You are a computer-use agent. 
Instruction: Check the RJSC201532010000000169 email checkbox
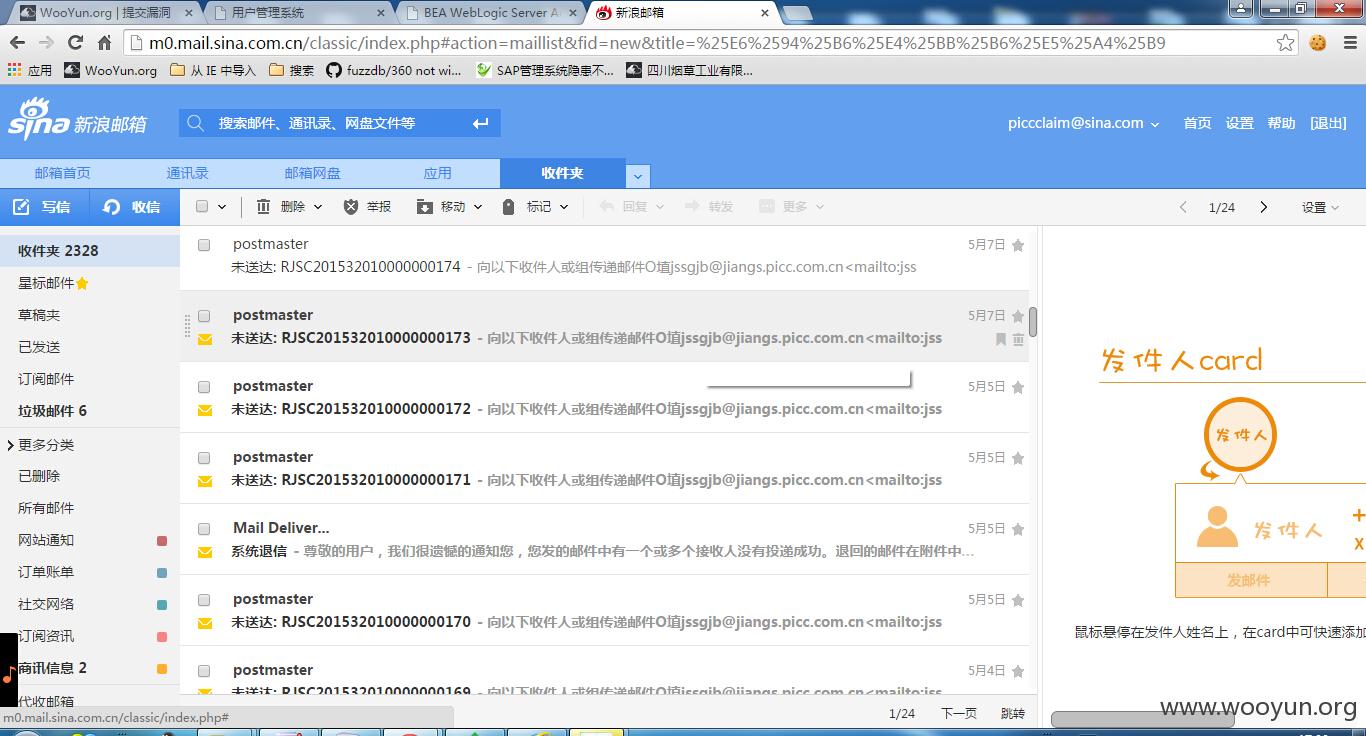(204, 671)
